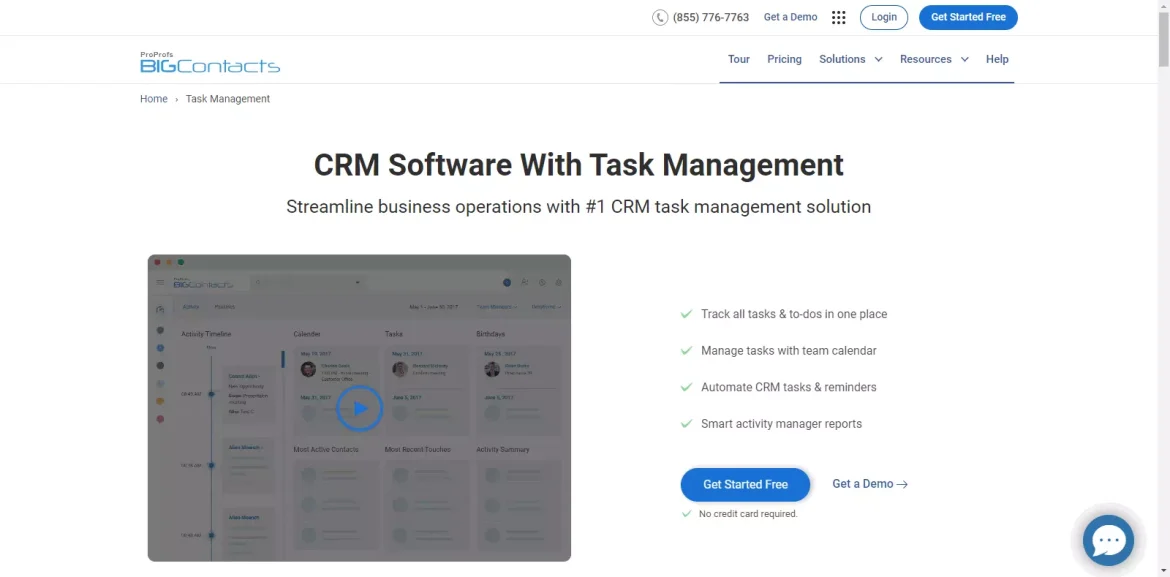Go to ProProfs BIGContacts logo homepage
1170x577 pixels.
[210, 62]
